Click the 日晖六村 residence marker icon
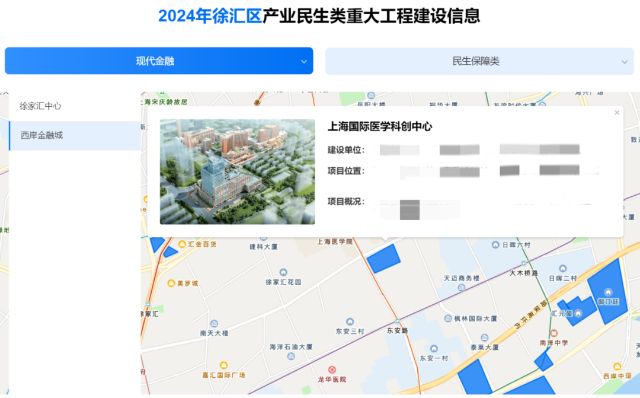The height and width of the screenshot is (398, 640). coord(495,245)
